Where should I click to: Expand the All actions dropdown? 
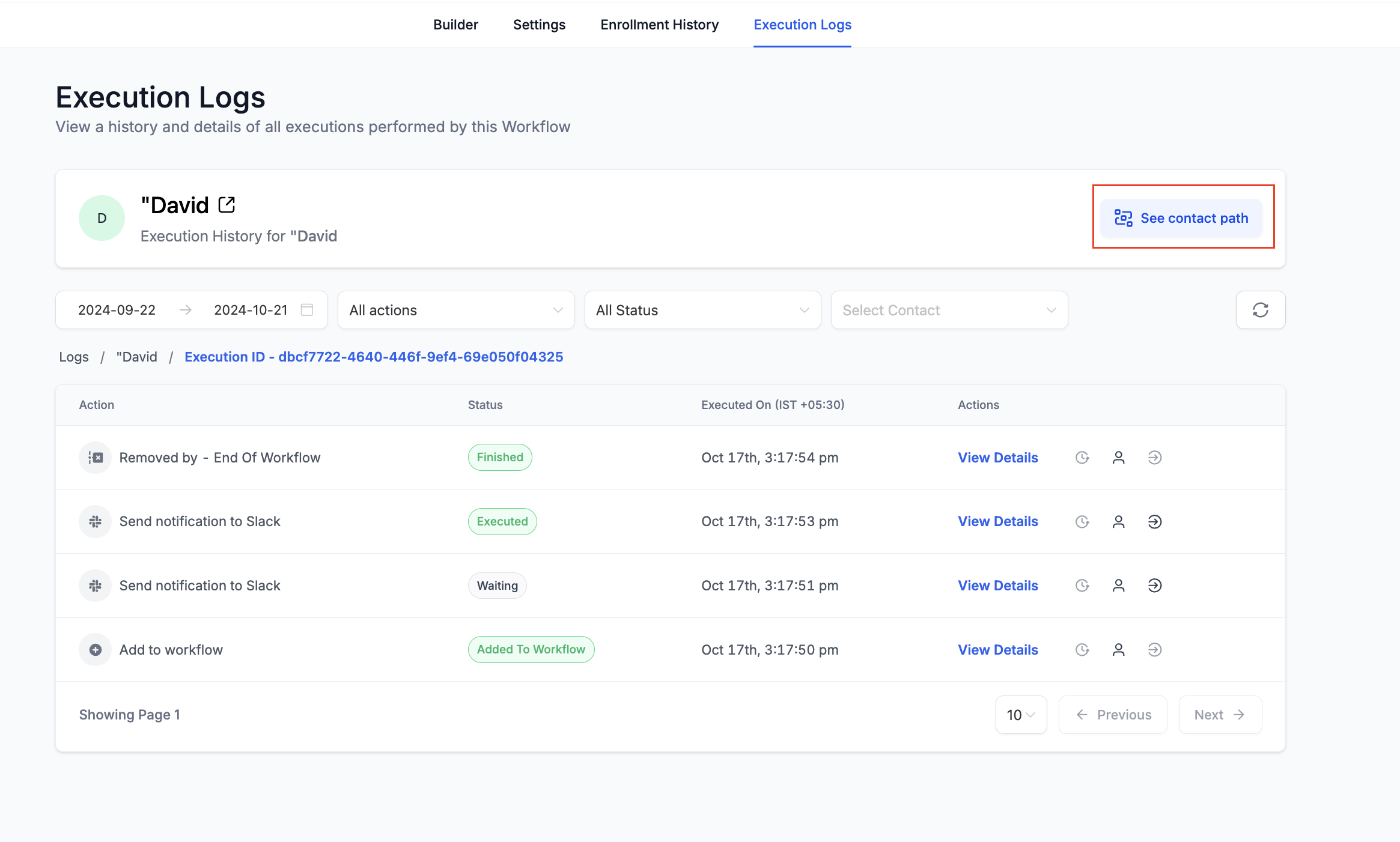pos(456,310)
